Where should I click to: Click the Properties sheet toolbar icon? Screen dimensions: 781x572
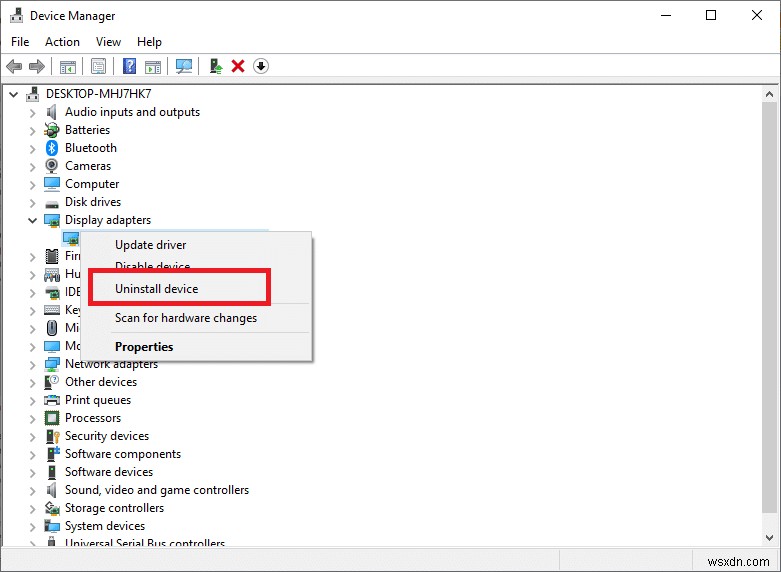98,66
